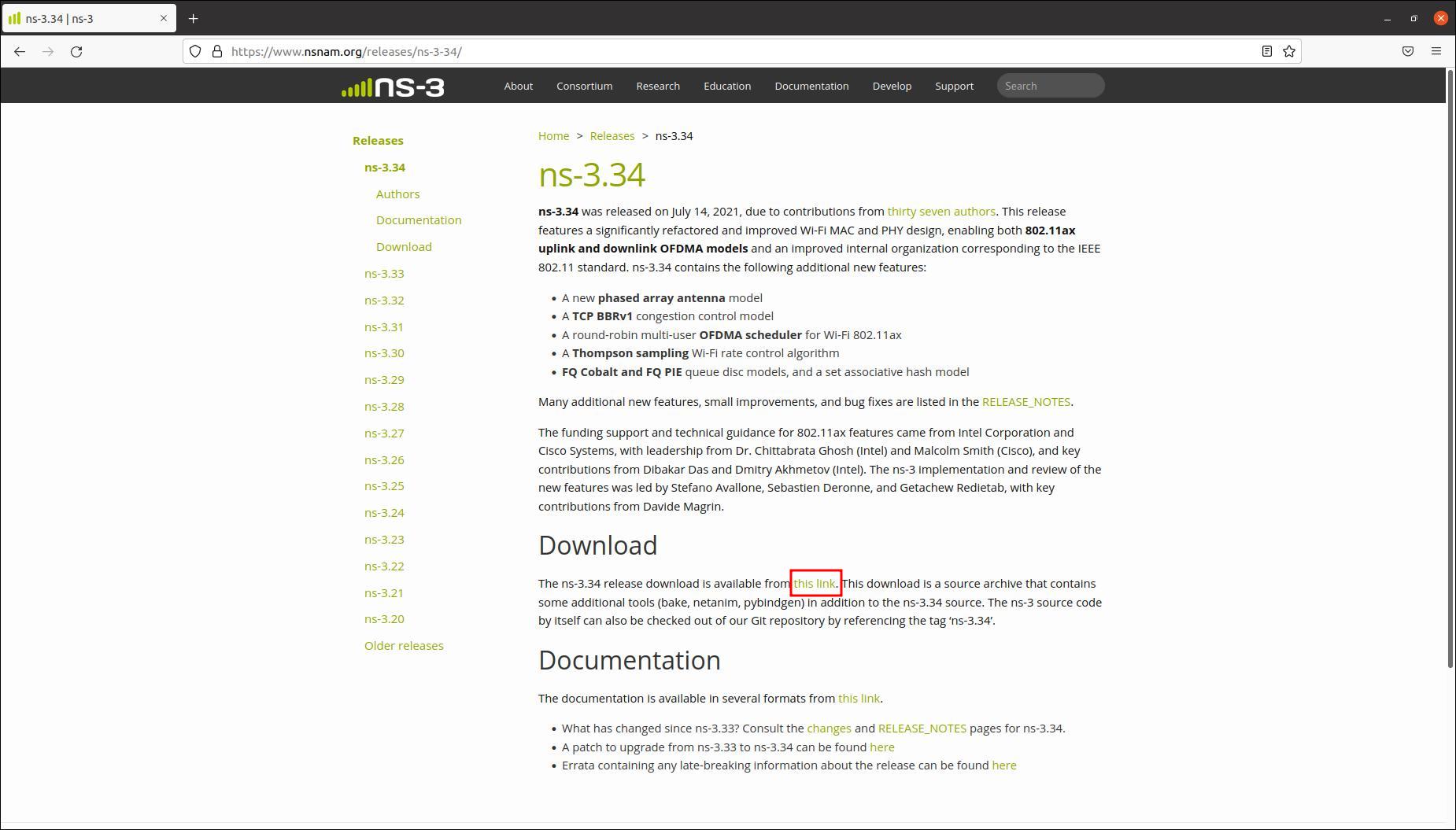Open the Develop menu
Viewport: 1456px width, 830px height.
892,86
